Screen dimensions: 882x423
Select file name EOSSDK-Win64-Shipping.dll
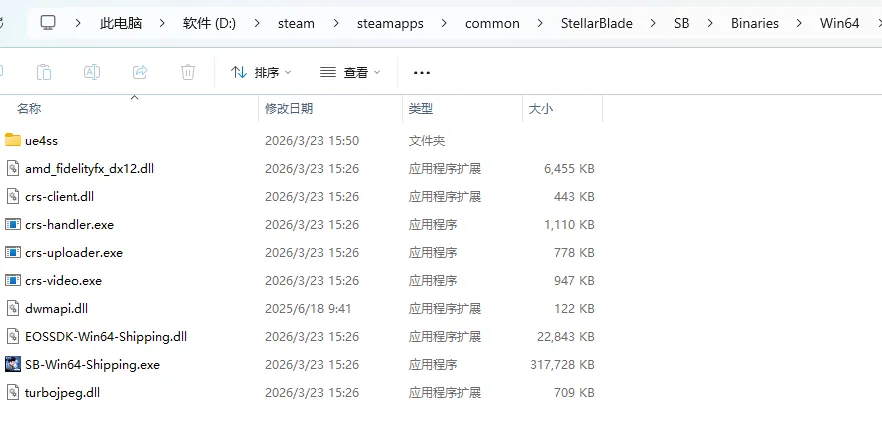click(106, 337)
